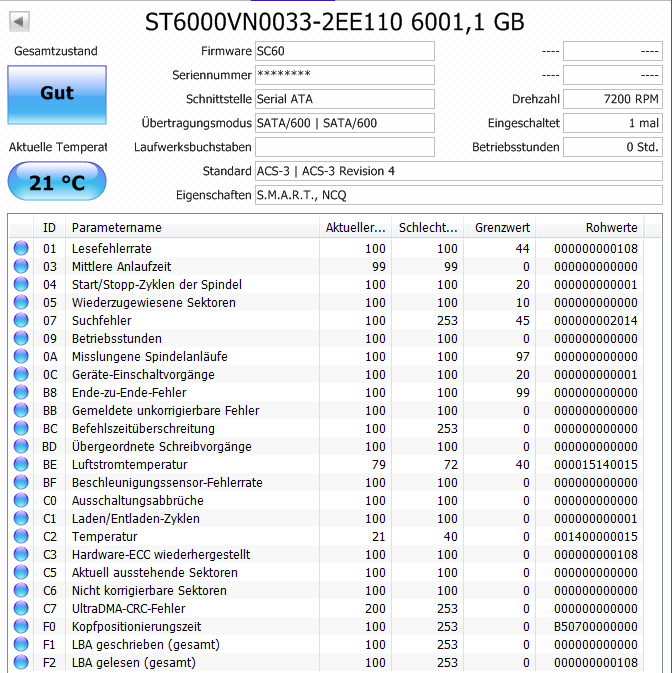
Task: Sort by the Rohwerte column header
Action: [x=590, y=227]
